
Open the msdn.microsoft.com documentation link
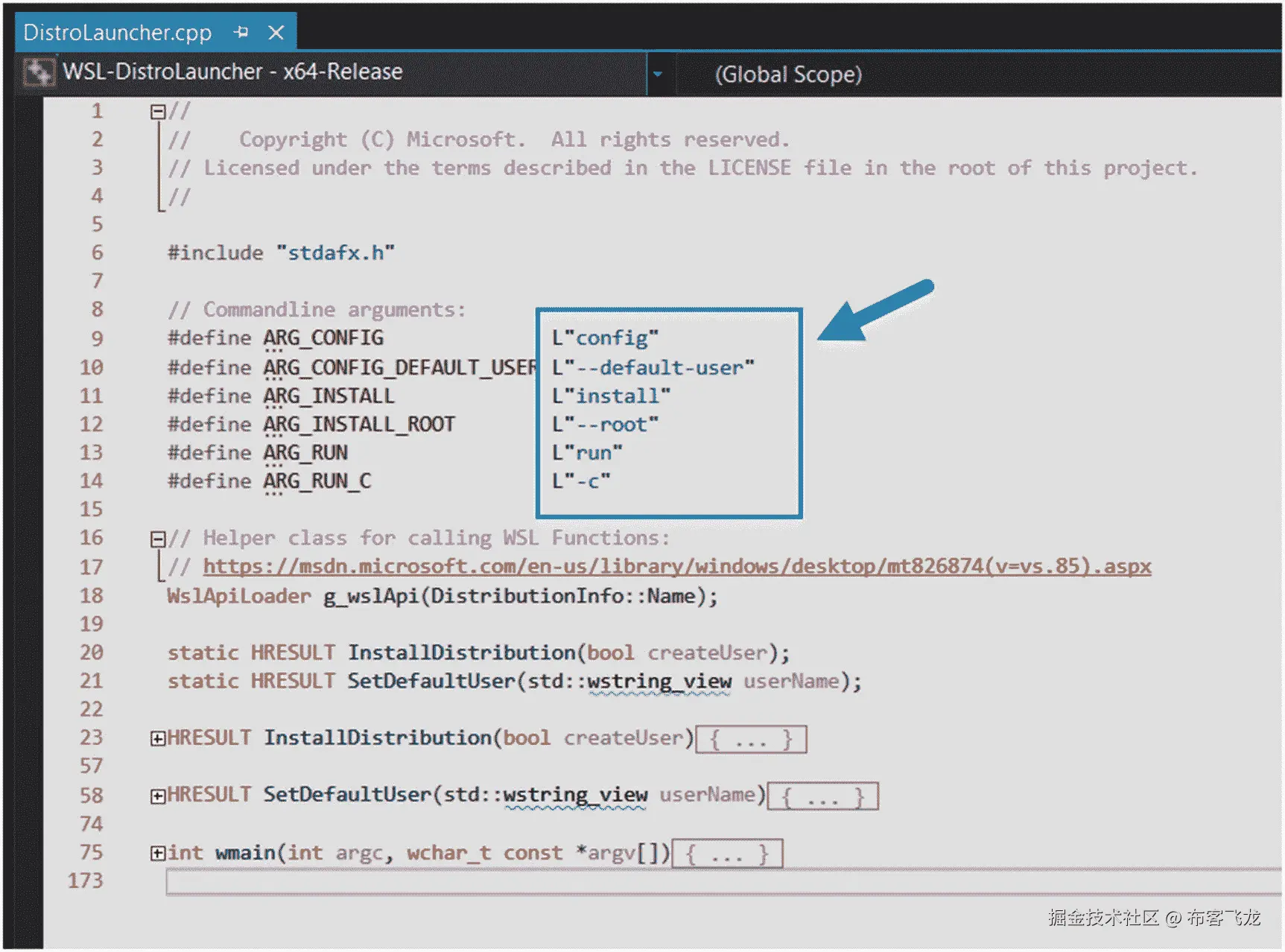(677, 567)
